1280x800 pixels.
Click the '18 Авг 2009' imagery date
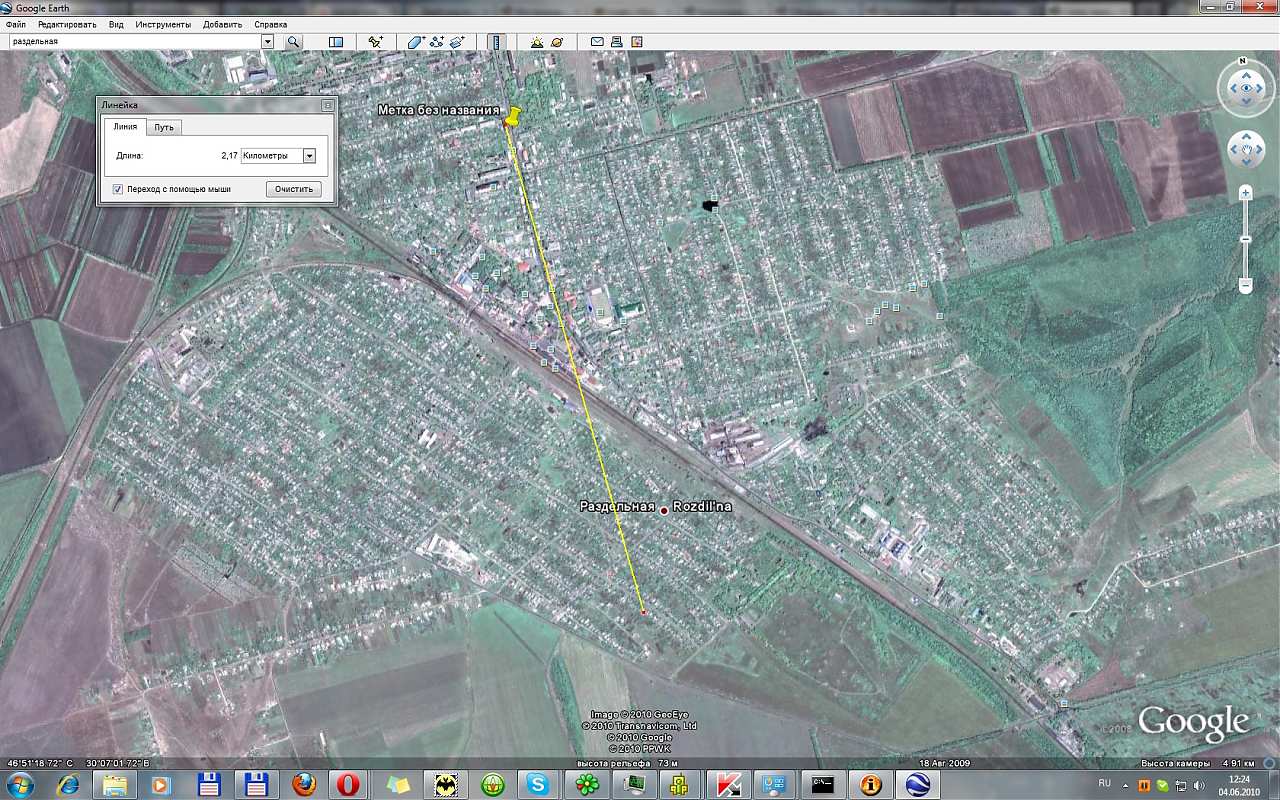[x=945, y=763]
